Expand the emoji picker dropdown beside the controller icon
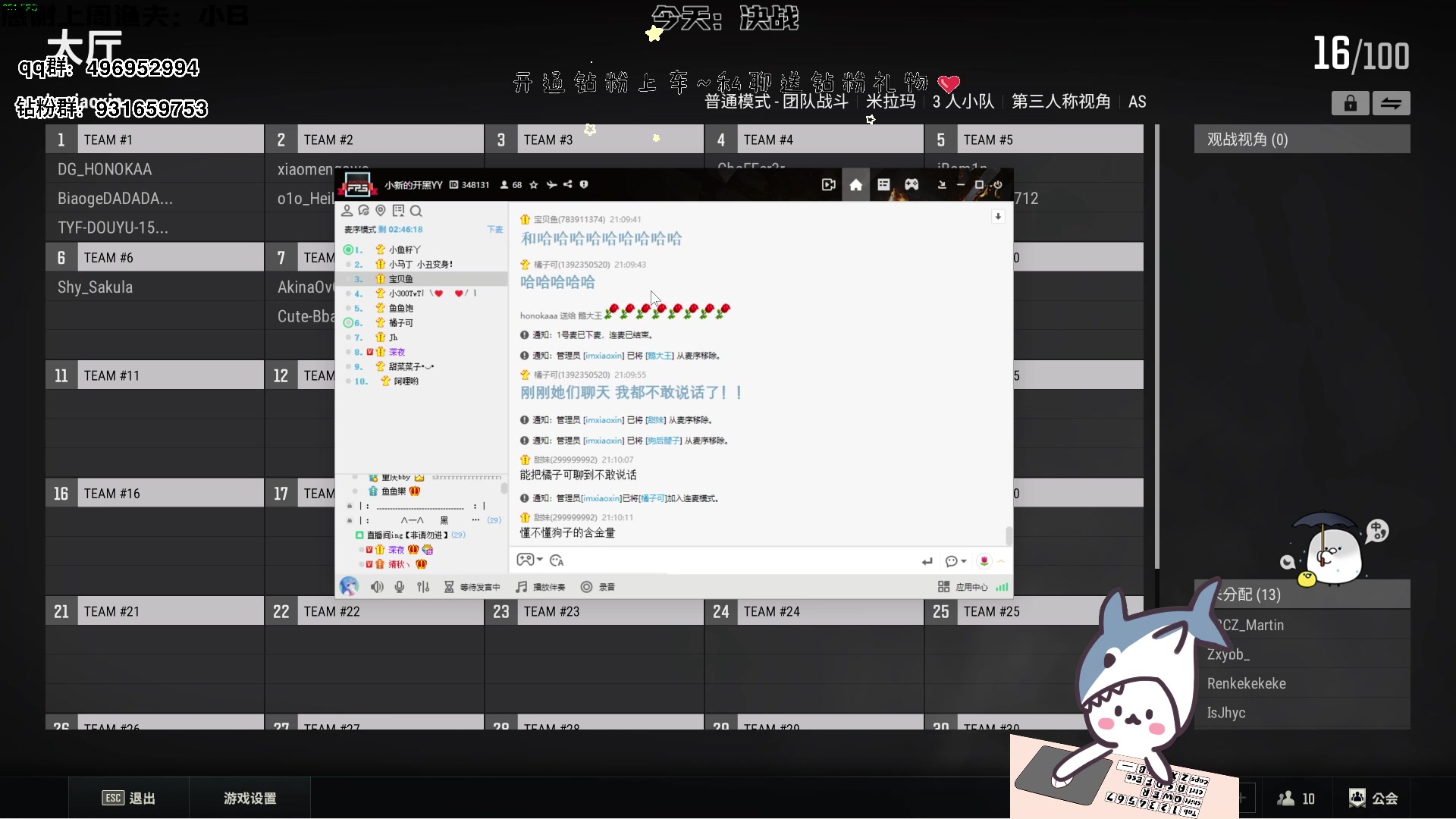The width and height of the screenshot is (1456, 819). (x=538, y=560)
